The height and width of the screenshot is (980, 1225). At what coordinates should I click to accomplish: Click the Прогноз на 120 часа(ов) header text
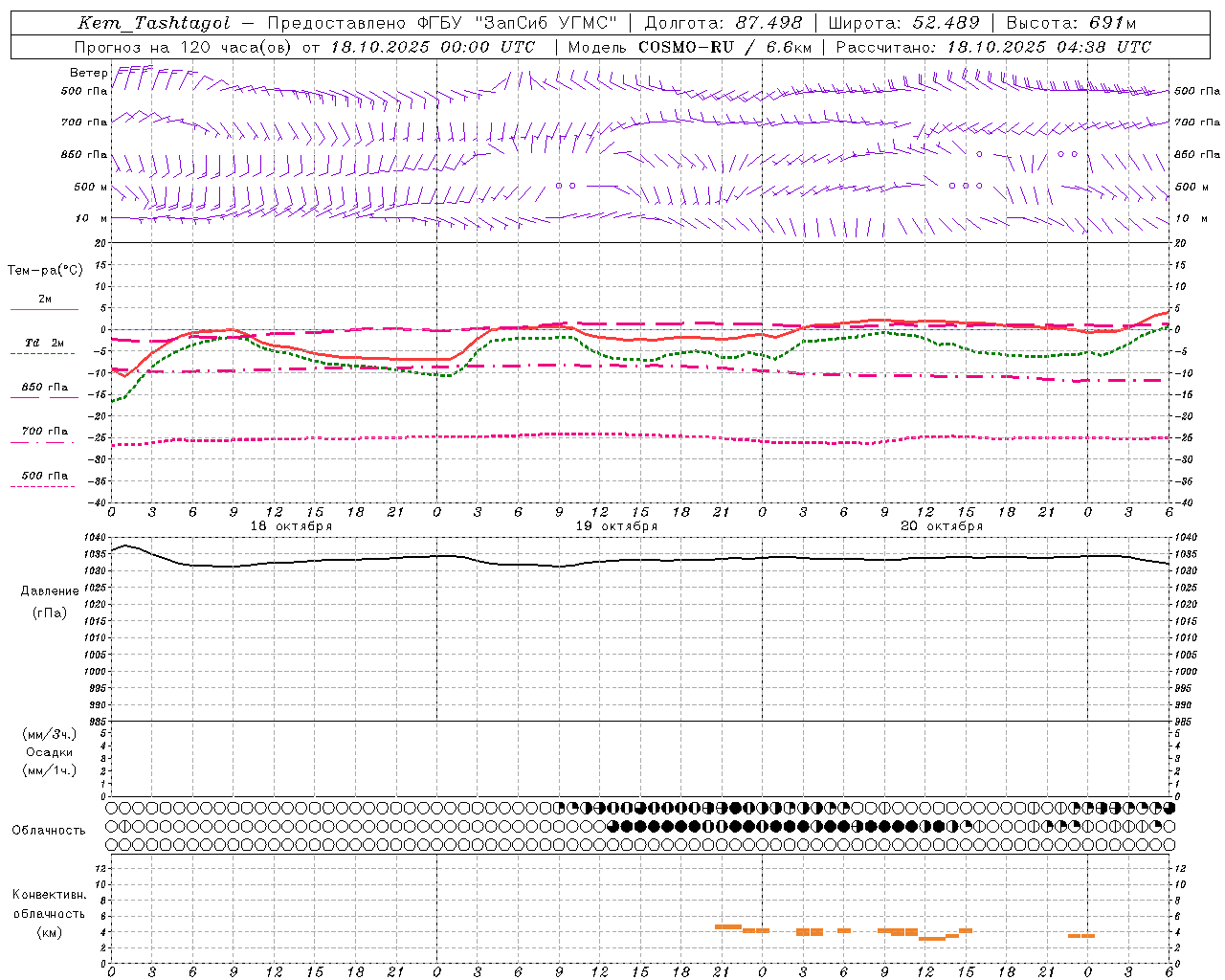(184, 47)
